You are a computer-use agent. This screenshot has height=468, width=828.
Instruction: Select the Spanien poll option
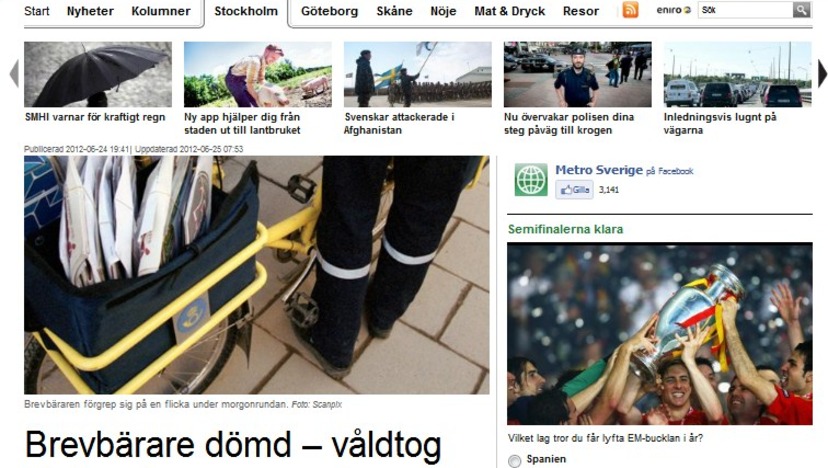(514, 461)
